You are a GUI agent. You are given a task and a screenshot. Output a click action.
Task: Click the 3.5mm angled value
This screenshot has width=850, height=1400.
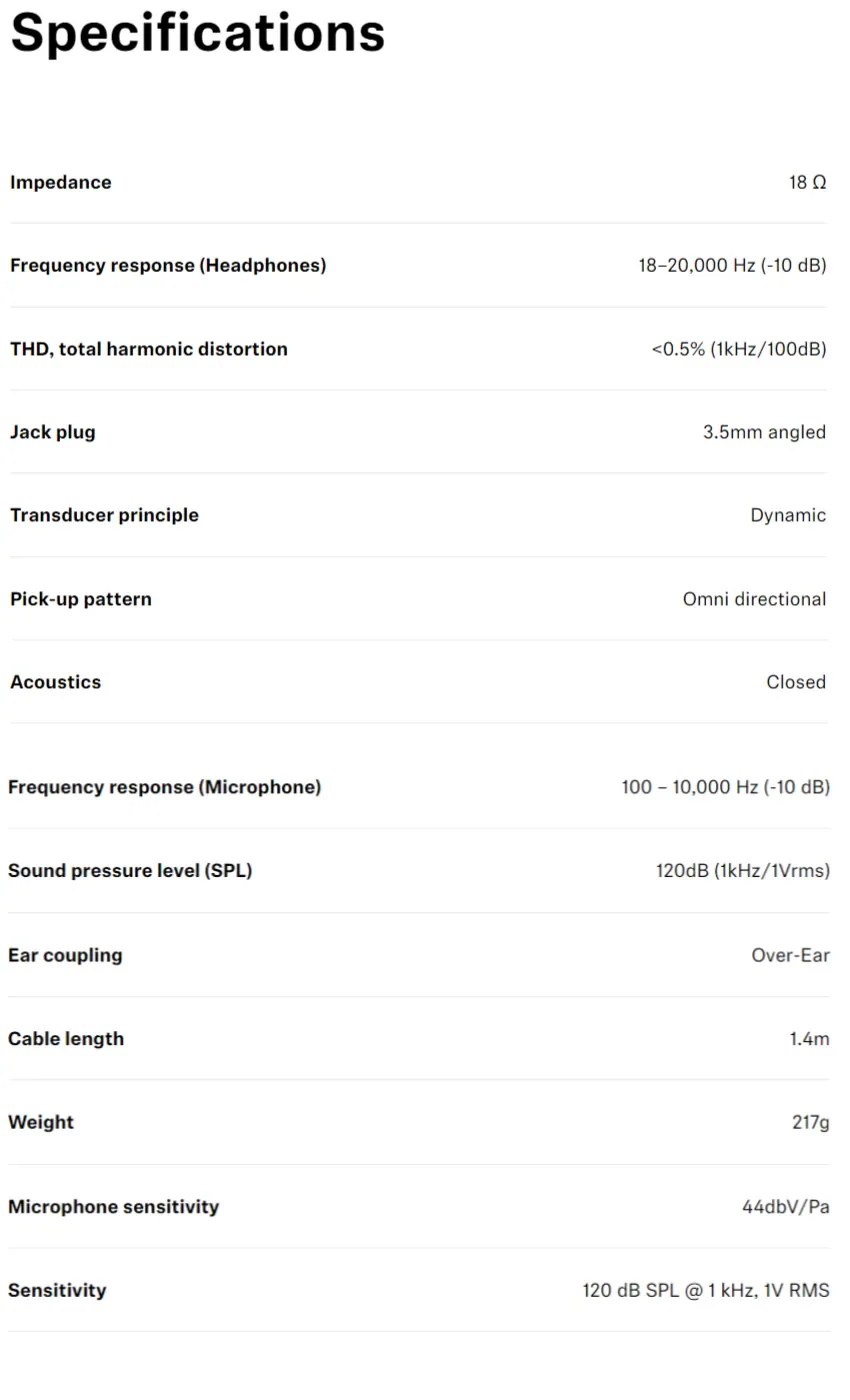[765, 432]
